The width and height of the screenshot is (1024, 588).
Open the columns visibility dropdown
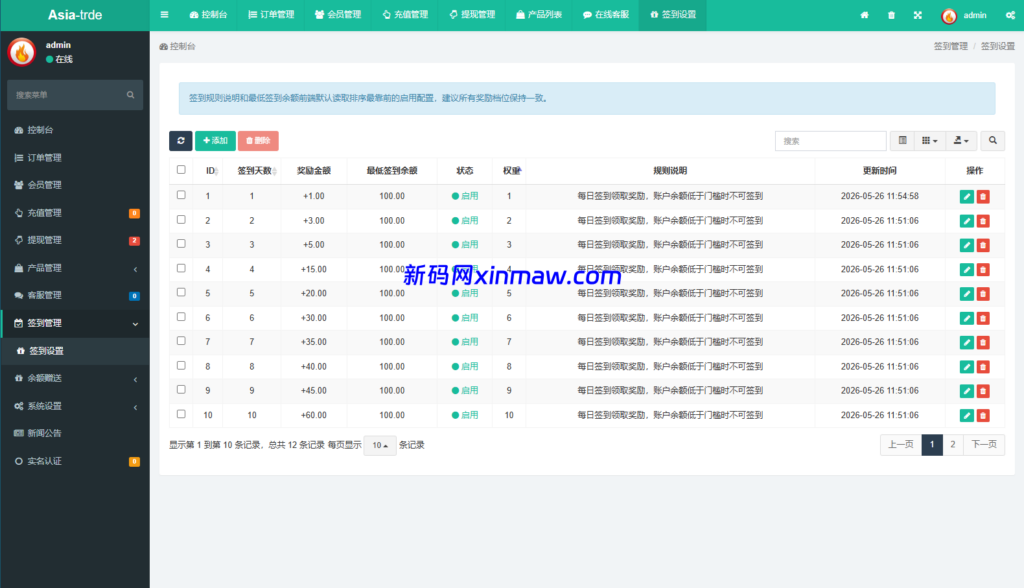coord(929,140)
